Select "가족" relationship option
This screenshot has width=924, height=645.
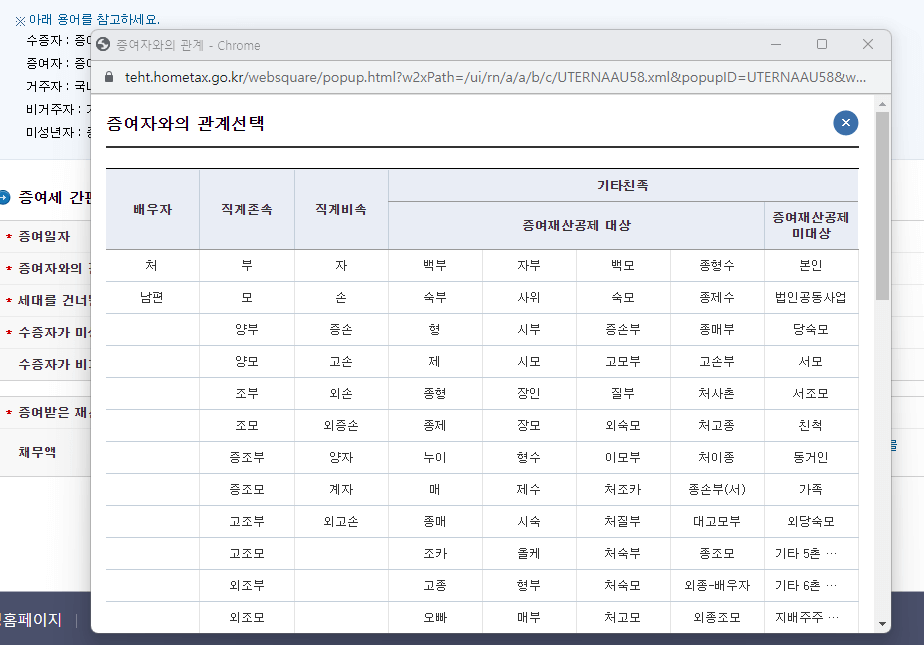point(810,489)
